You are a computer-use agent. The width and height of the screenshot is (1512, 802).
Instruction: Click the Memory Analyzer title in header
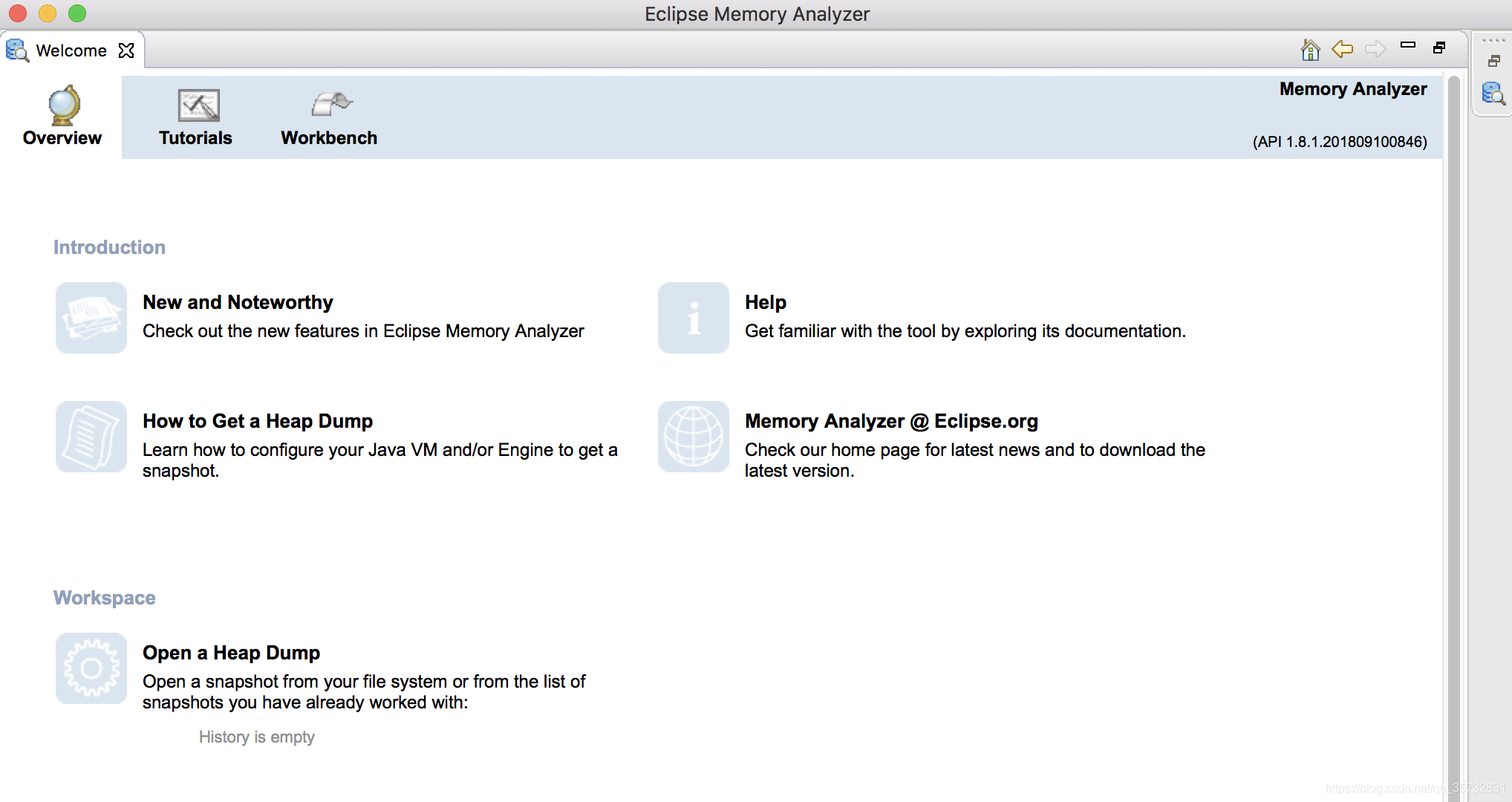click(1353, 89)
